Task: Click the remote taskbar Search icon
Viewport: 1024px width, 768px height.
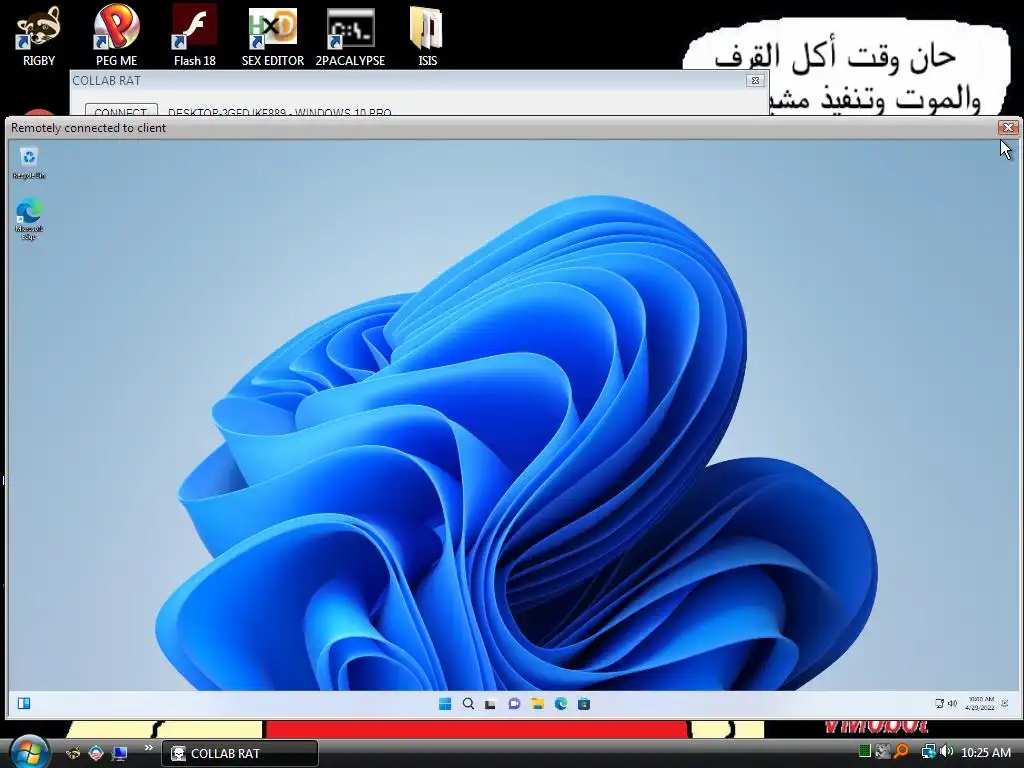Action: tap(468, 703)
